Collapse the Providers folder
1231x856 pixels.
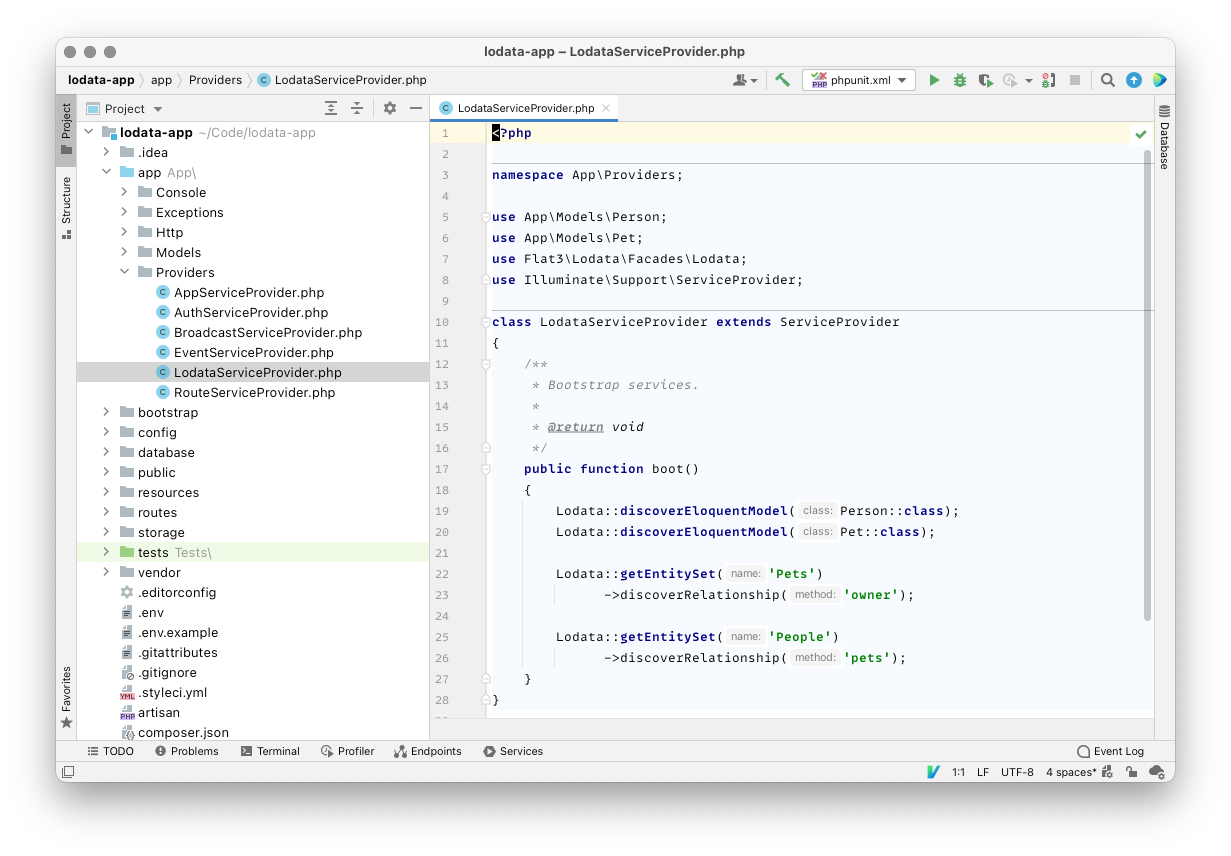(x=125, y=272)
